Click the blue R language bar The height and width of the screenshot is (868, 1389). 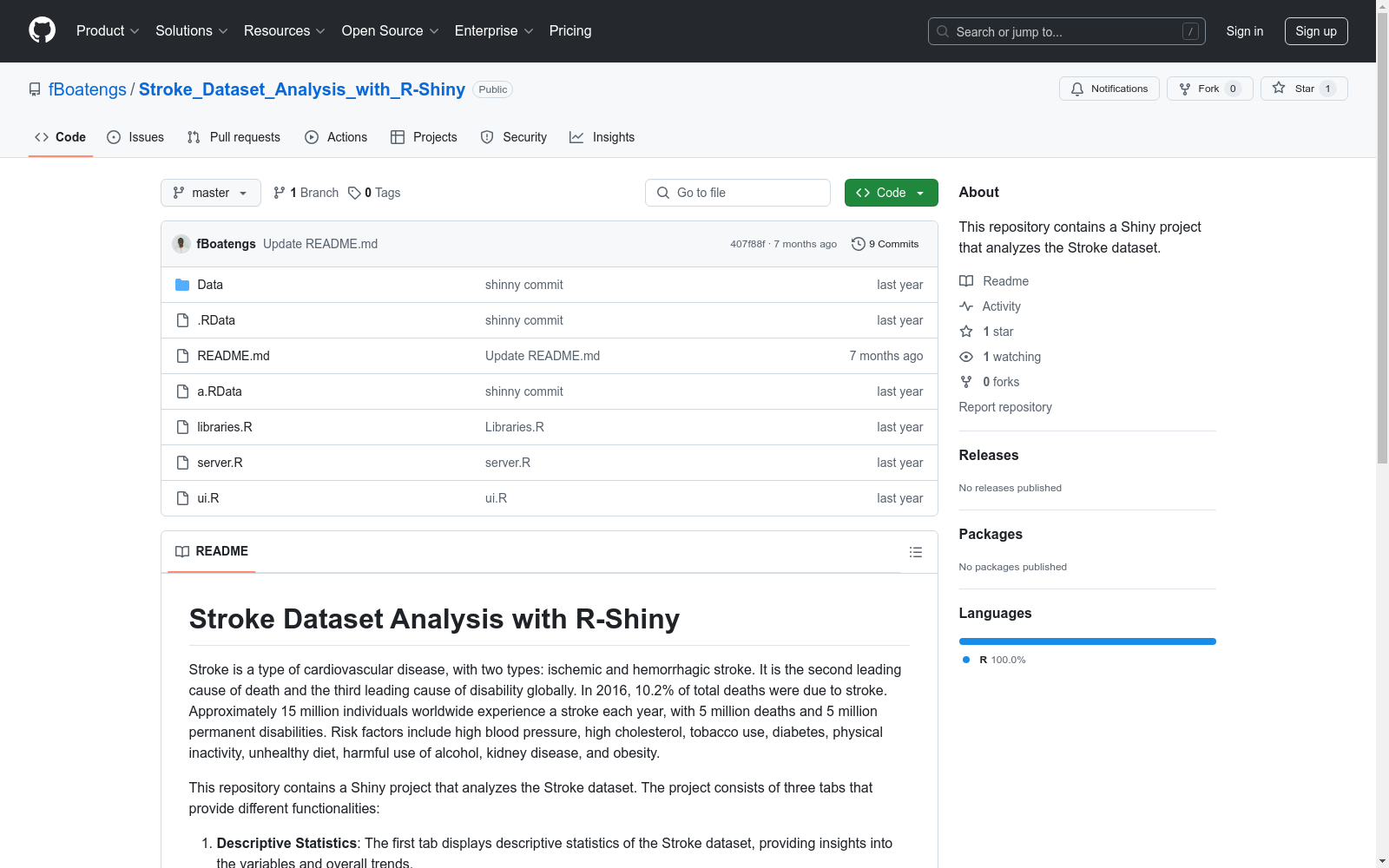point(1087,641)
